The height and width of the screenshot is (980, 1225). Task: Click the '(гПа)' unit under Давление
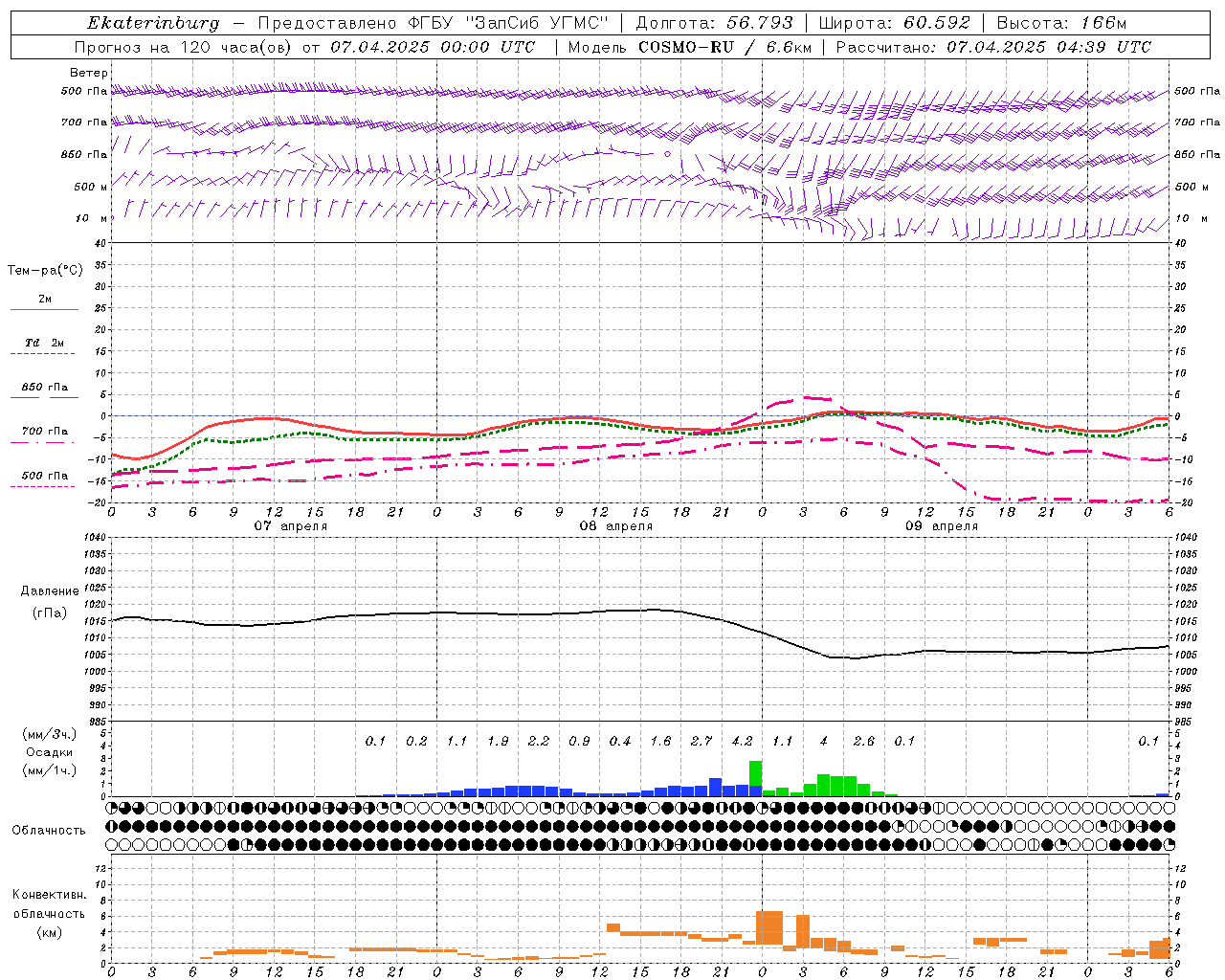(50, 612)
